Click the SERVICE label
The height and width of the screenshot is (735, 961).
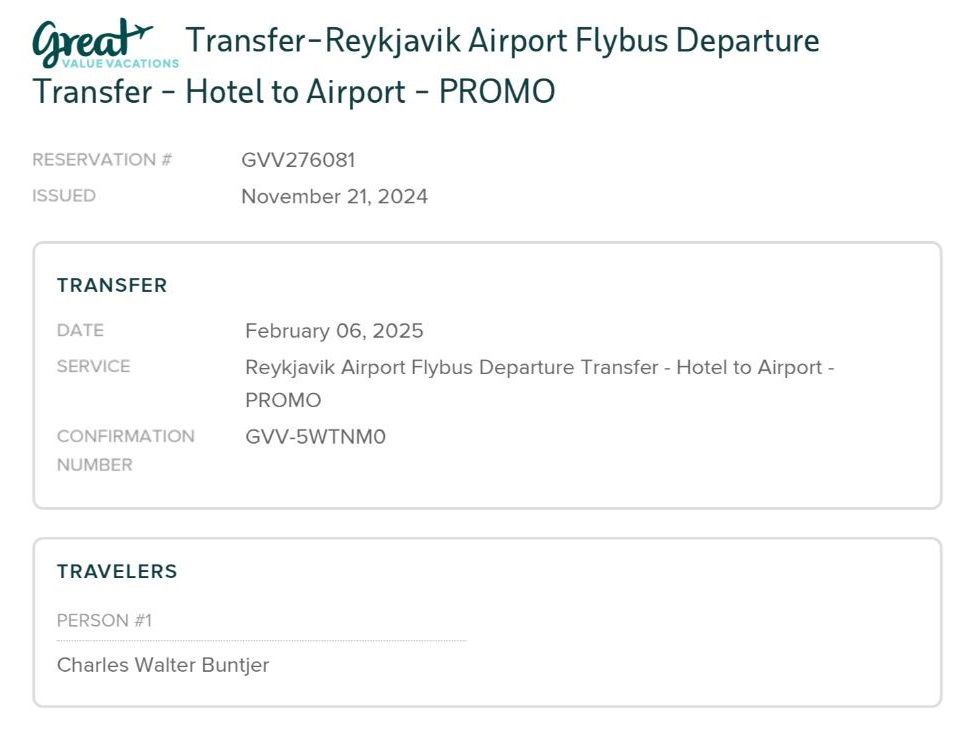(x=93, y=367)
